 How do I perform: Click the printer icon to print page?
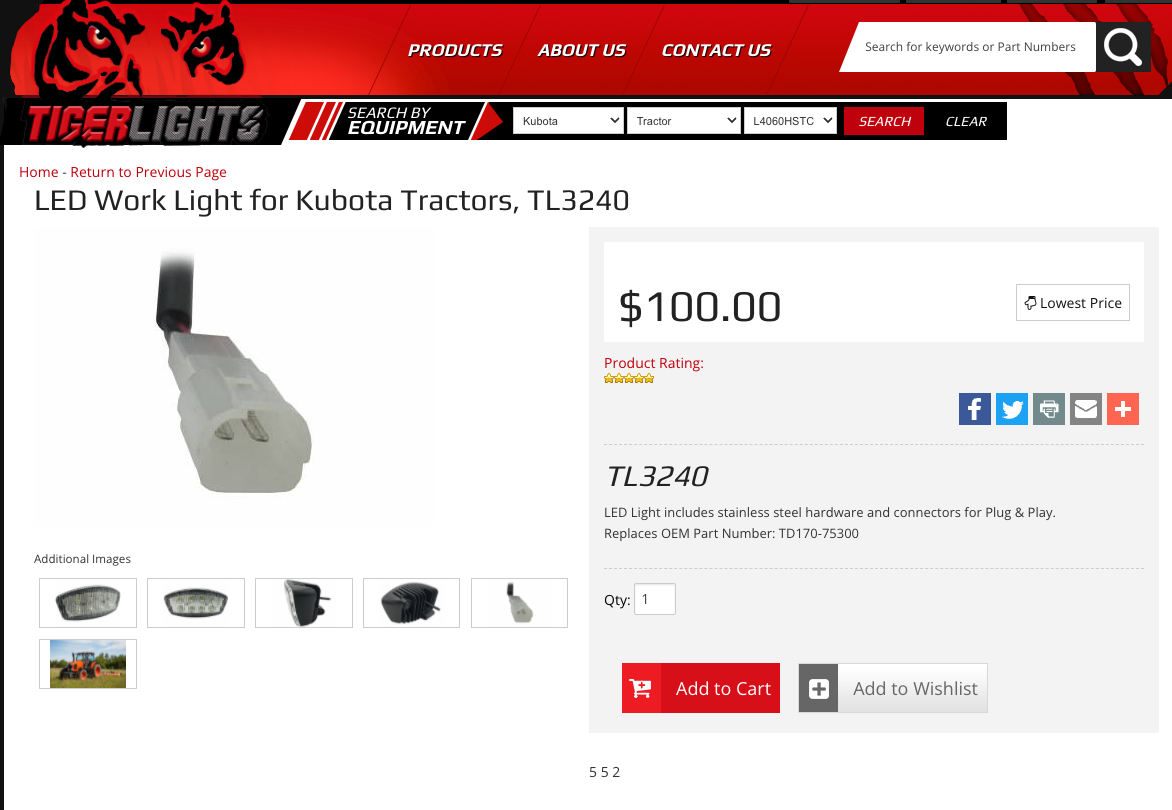point(1049,409)
